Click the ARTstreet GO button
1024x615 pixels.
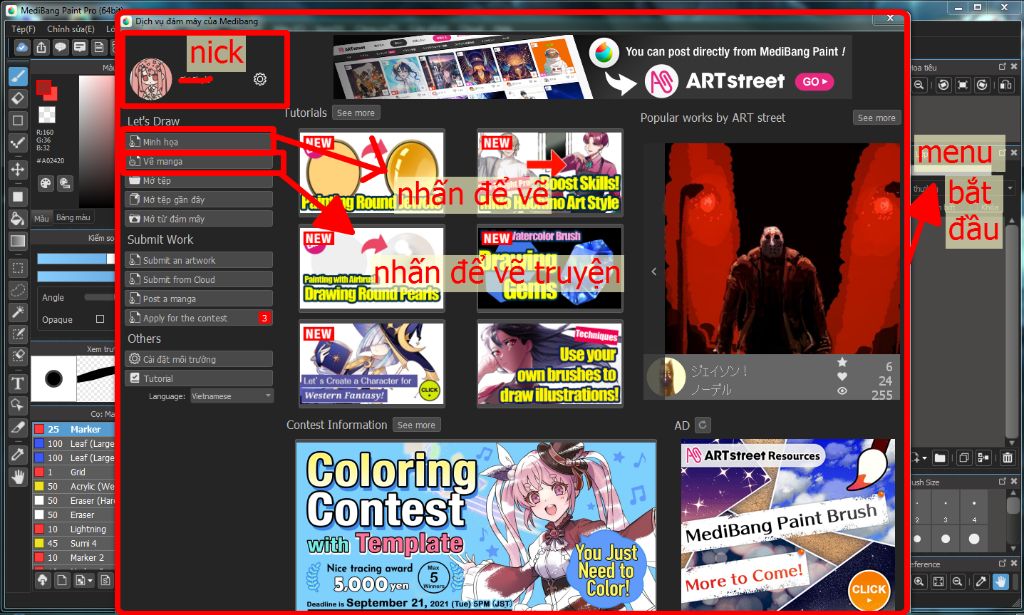coord(814,82)
